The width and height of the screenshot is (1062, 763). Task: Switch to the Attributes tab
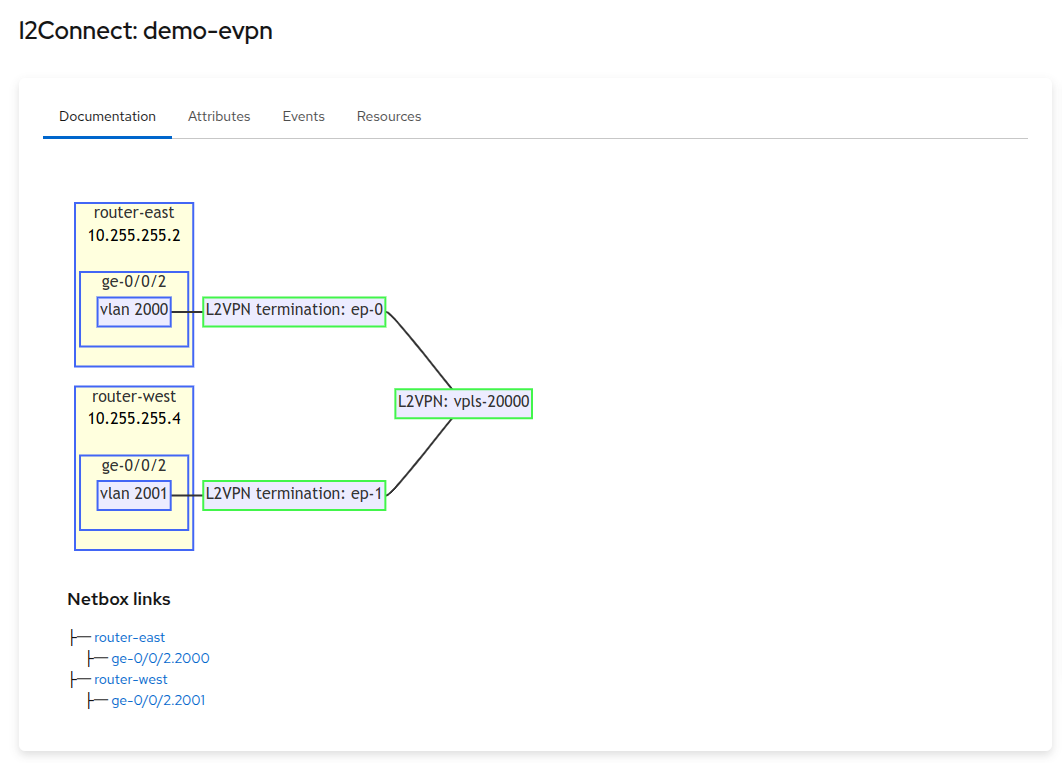[x=219, y=116]
